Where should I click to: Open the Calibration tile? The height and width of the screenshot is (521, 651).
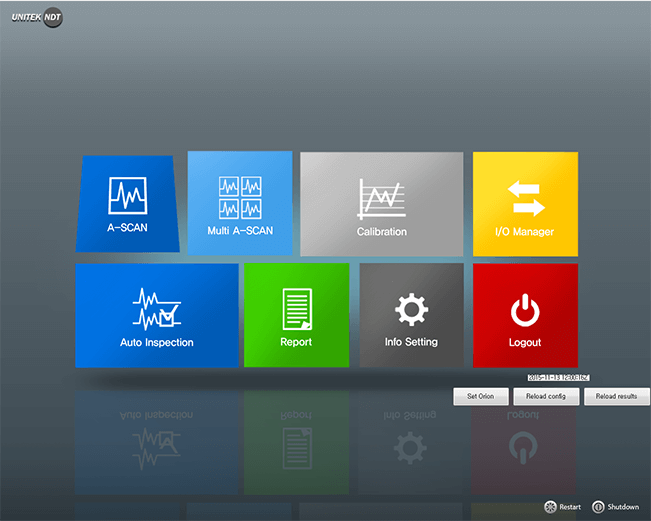tap(382, 204)
